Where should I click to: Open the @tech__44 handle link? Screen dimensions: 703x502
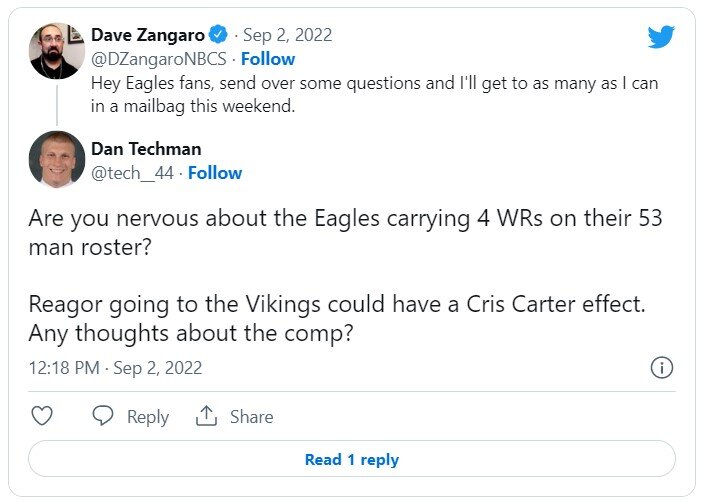tap(131, 173)
